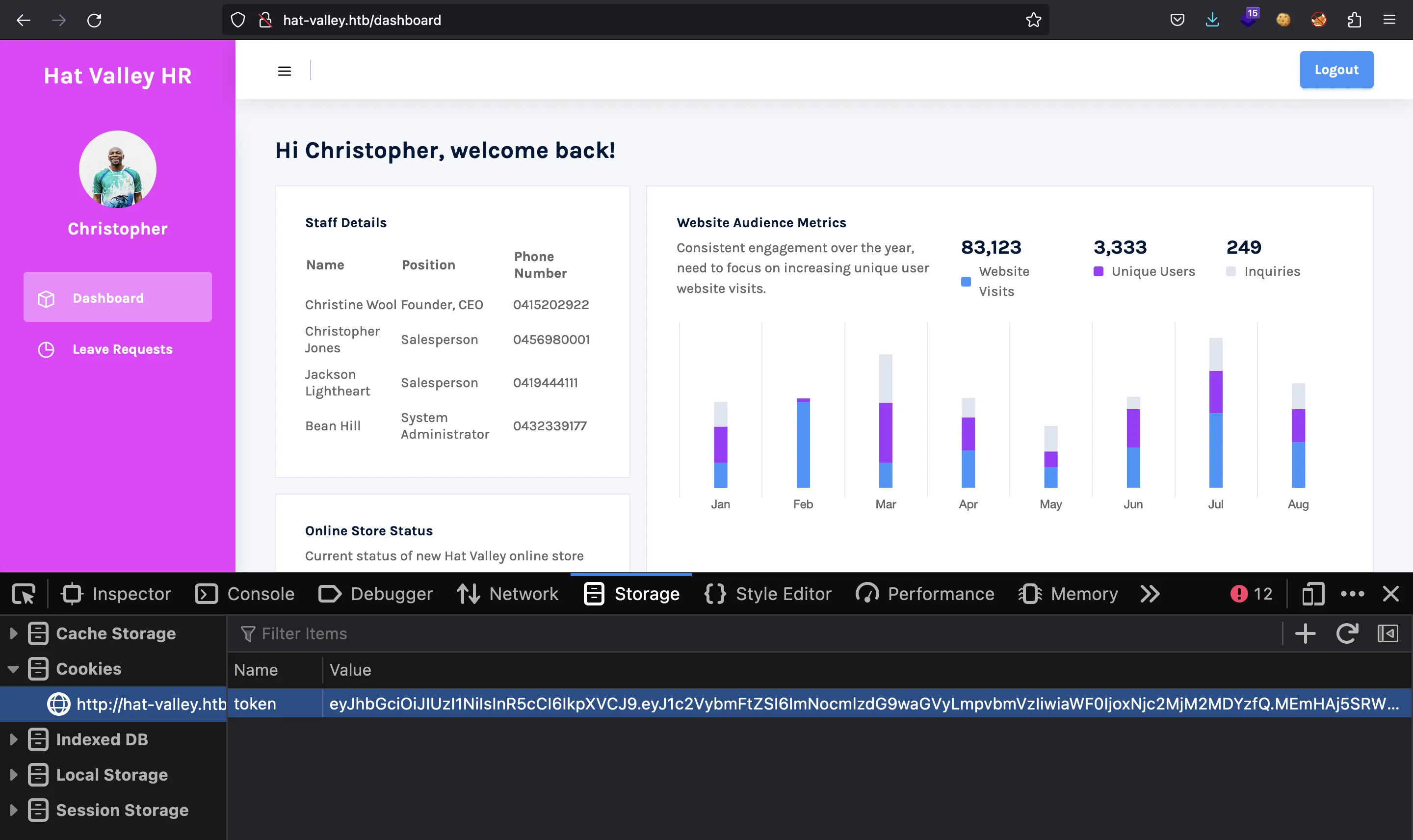1413x840 pixels.
Task: Toggle the Unique Users purple legend swatch
Action: [1099, 271]
